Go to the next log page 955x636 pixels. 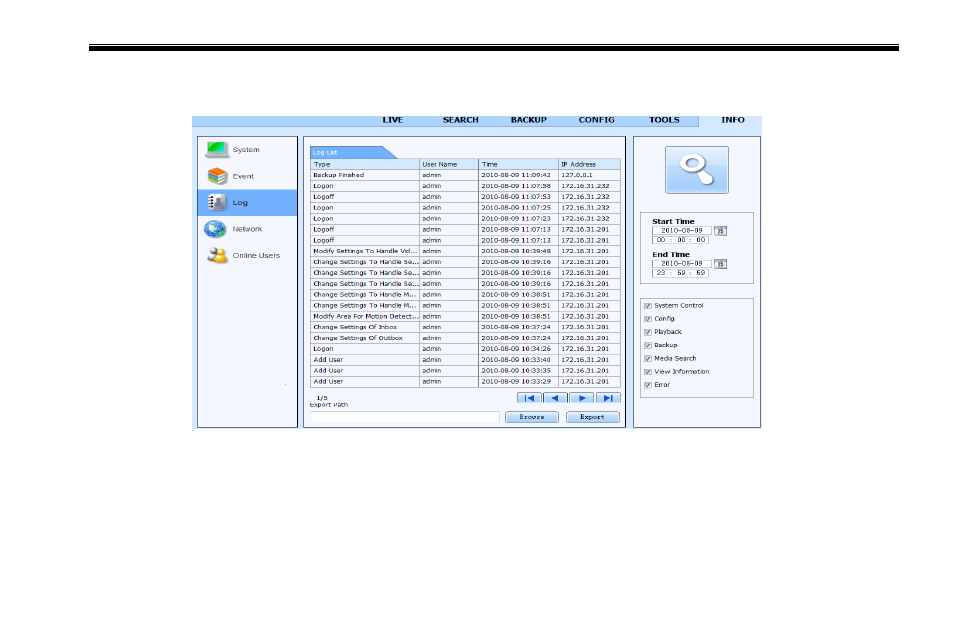(582, 398)
